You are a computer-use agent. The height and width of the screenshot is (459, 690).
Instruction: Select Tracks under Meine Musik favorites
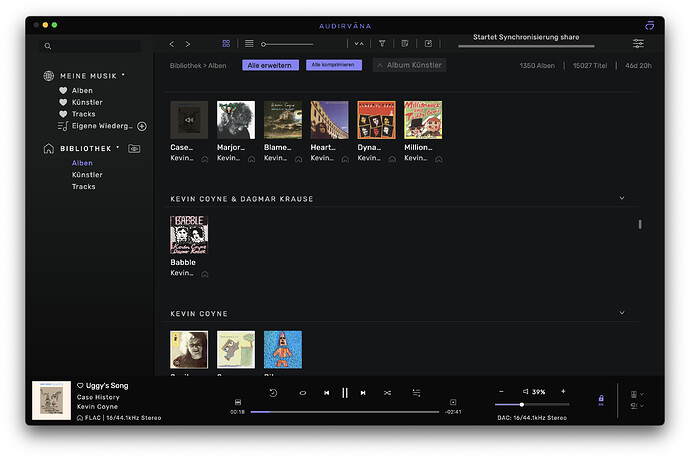click(x=84, y=114)
